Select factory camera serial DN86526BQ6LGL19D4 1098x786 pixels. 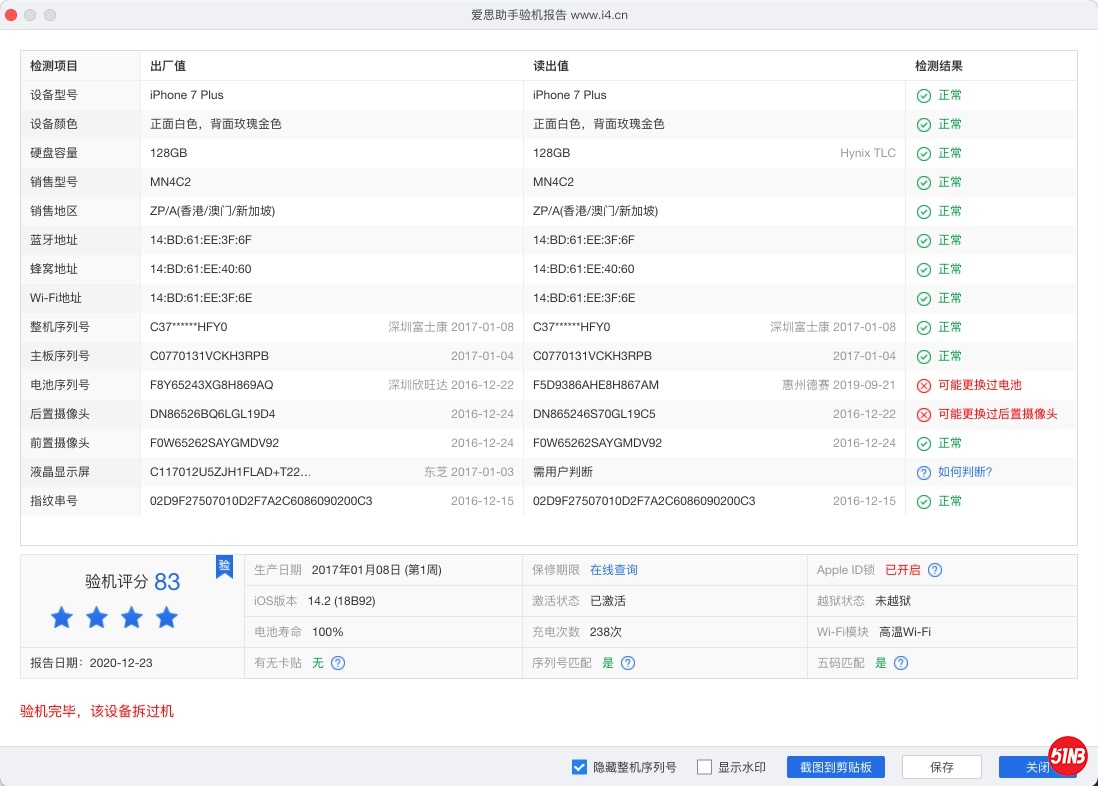coord(212,414)
